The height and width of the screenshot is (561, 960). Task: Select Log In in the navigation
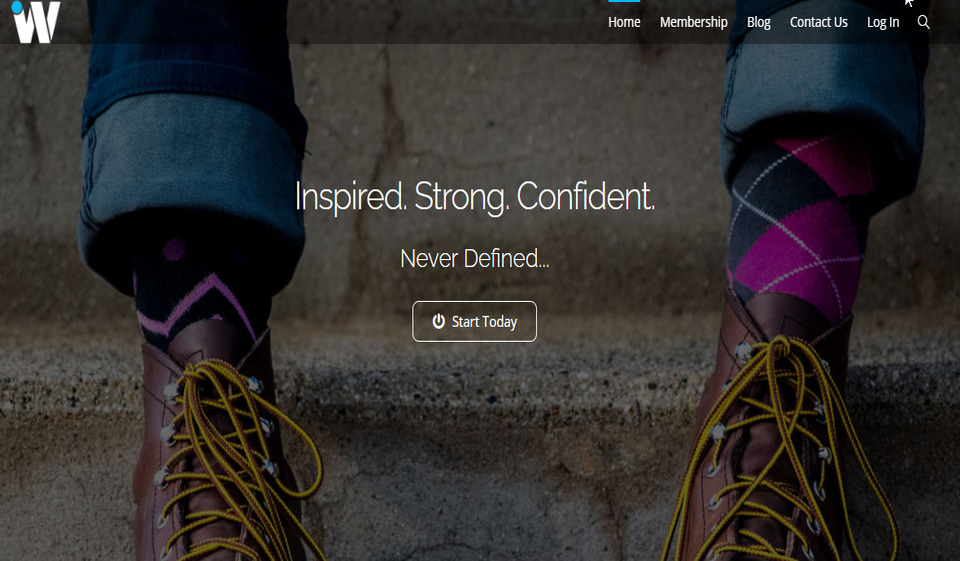pos(883,23)
